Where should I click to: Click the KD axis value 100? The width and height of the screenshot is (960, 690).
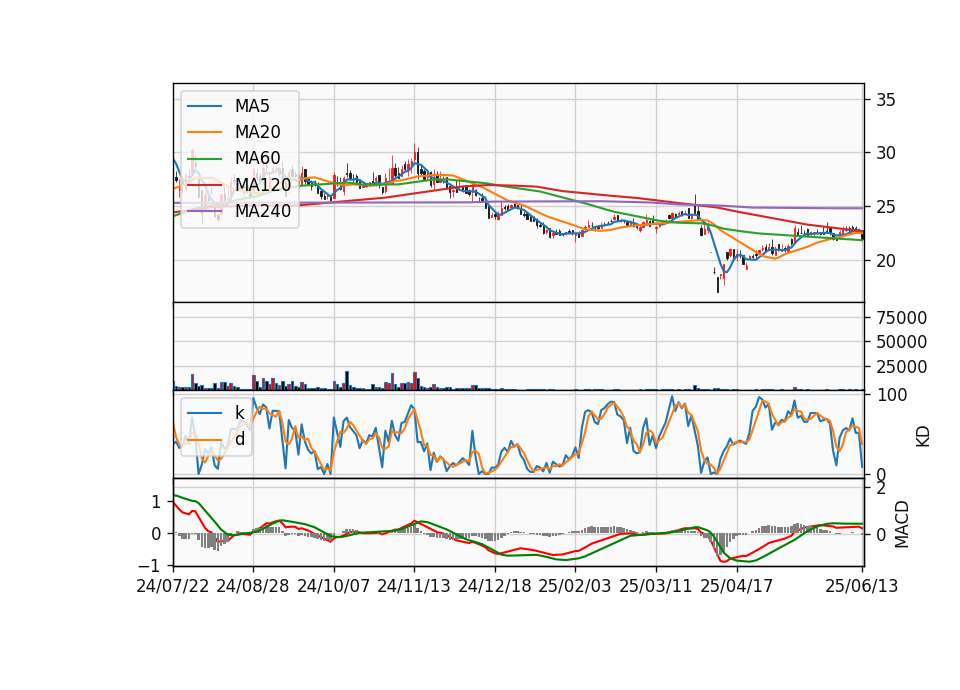[891, 395]
